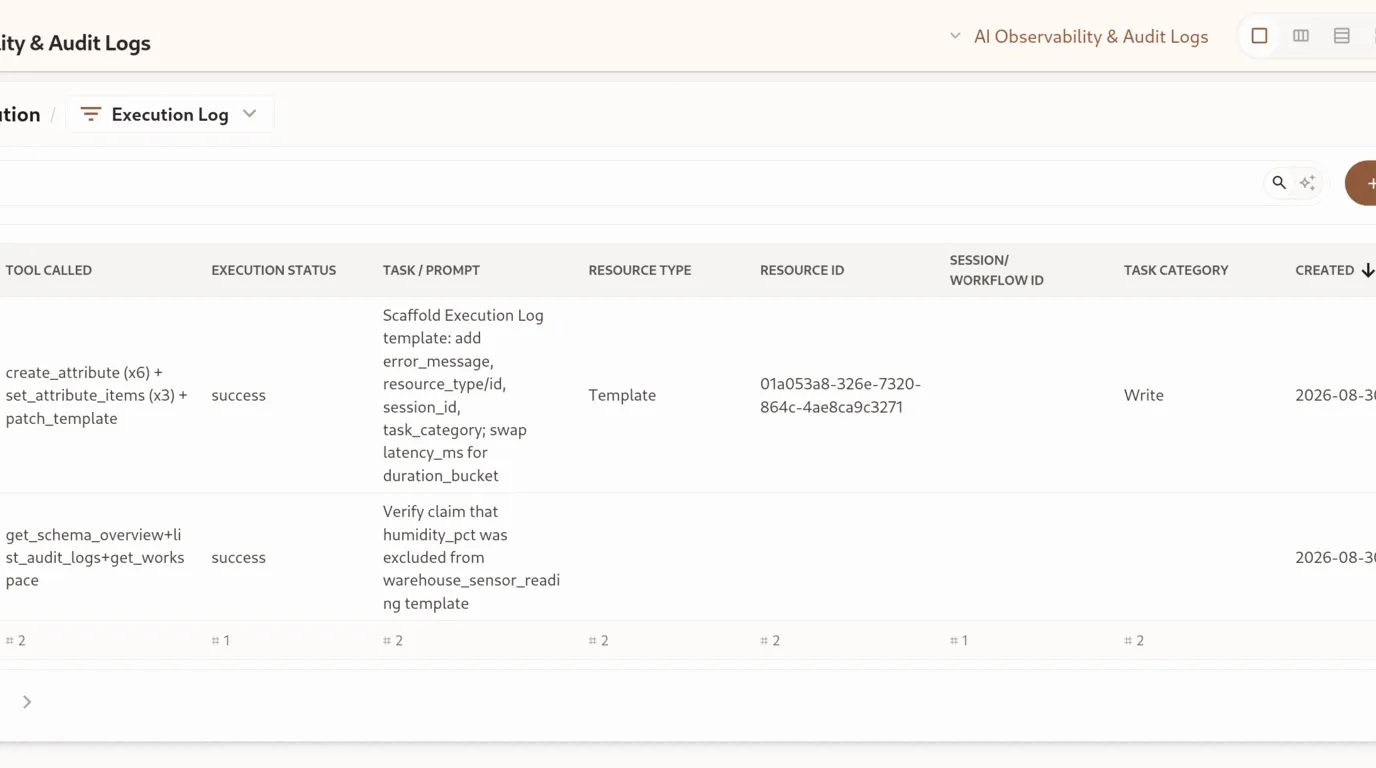Click the count summary under TOOL CALLED
Viewport: 1376px width, 768px height.
pyautogui.click(x=16, y=640)
